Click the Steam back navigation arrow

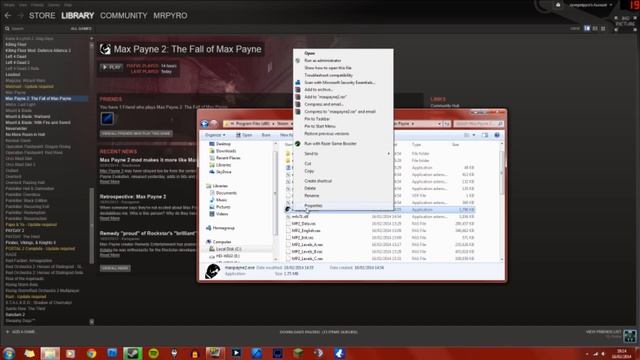click(8, 16)
